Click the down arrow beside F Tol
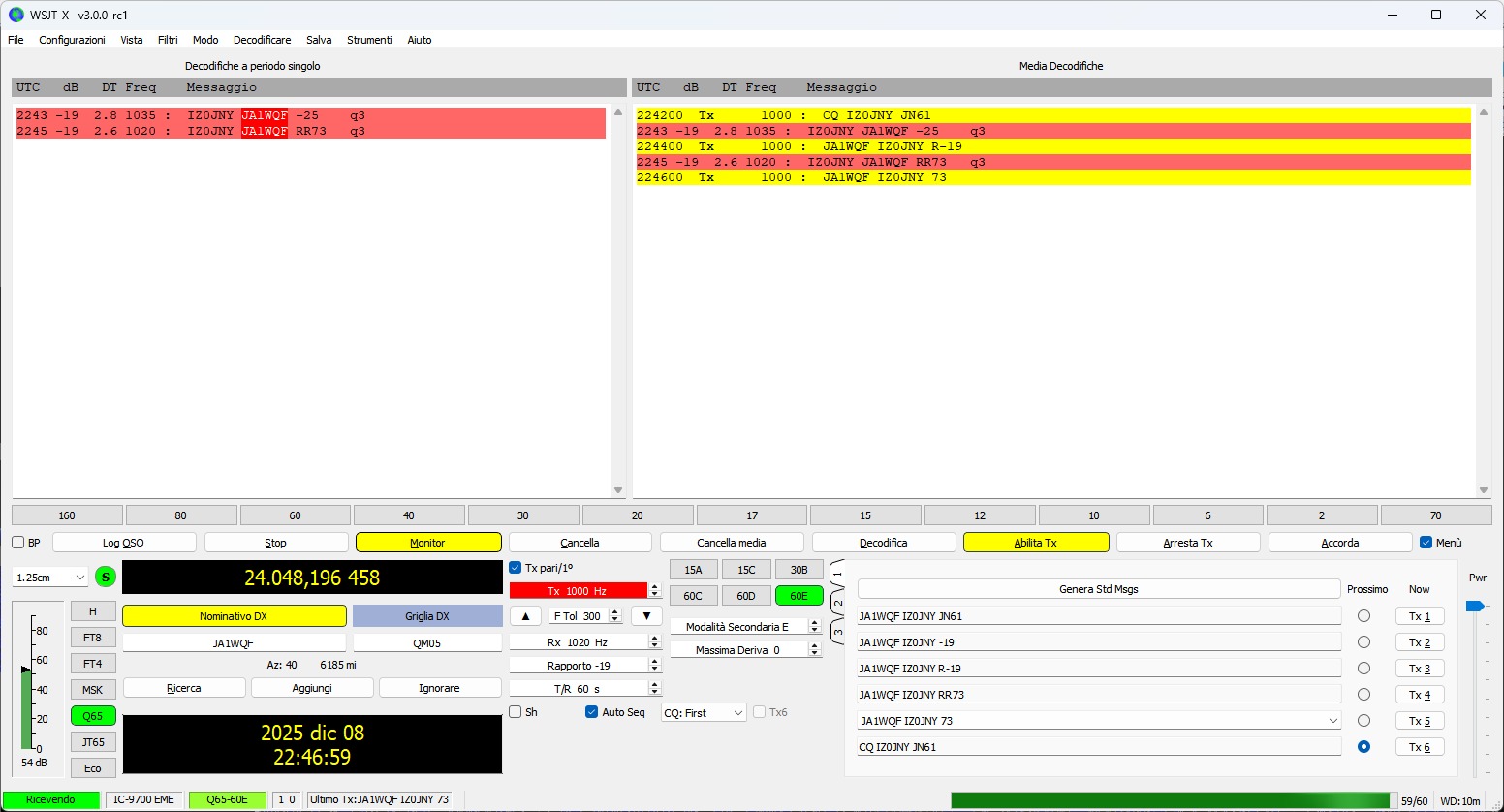 [x=646, y=615]
